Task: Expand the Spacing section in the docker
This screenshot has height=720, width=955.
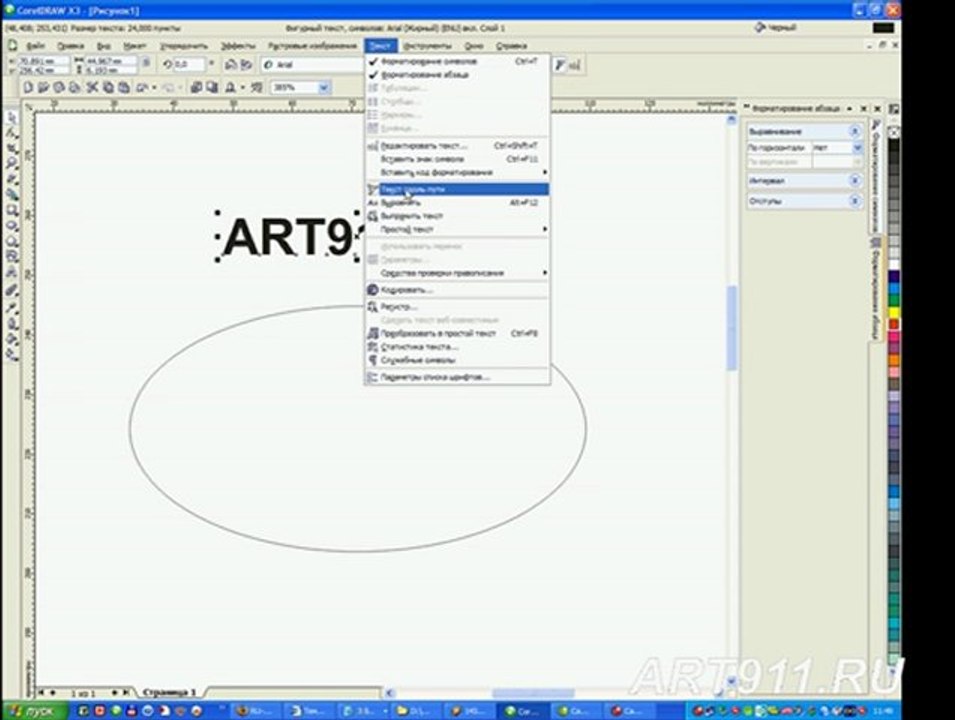Action: (855, 180)
